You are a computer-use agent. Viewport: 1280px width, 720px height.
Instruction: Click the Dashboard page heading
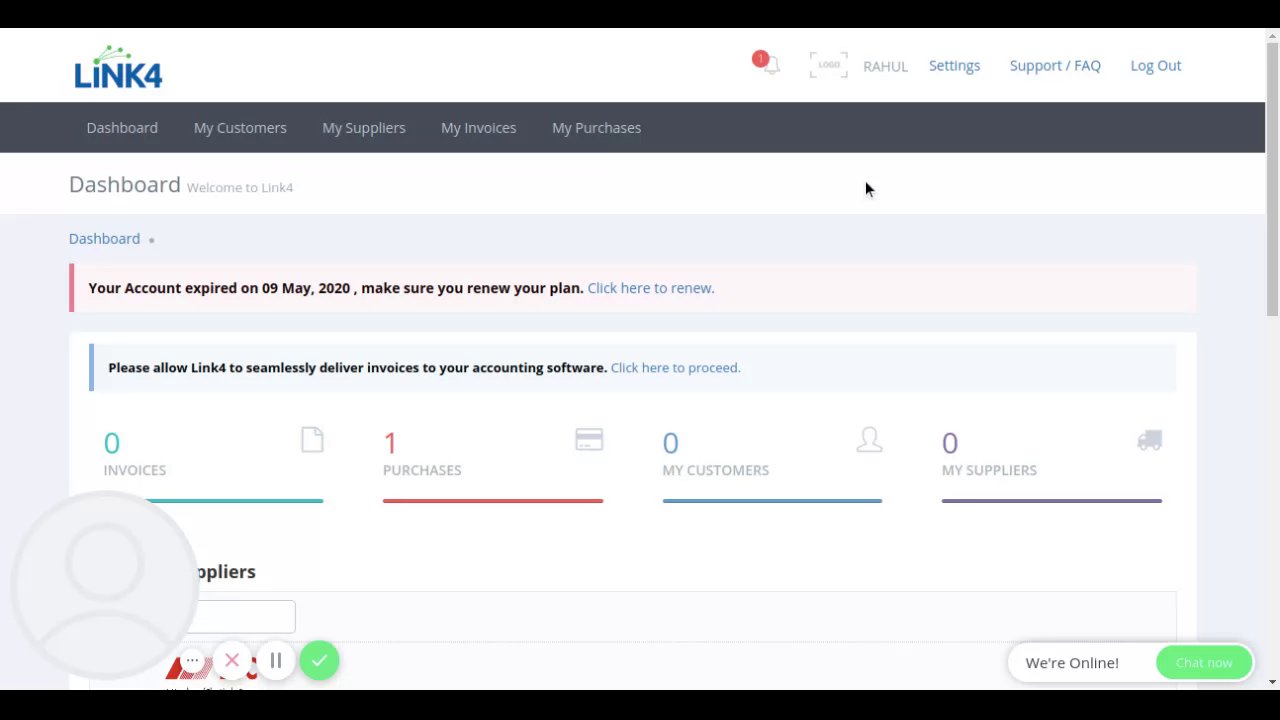click(125, 185)
